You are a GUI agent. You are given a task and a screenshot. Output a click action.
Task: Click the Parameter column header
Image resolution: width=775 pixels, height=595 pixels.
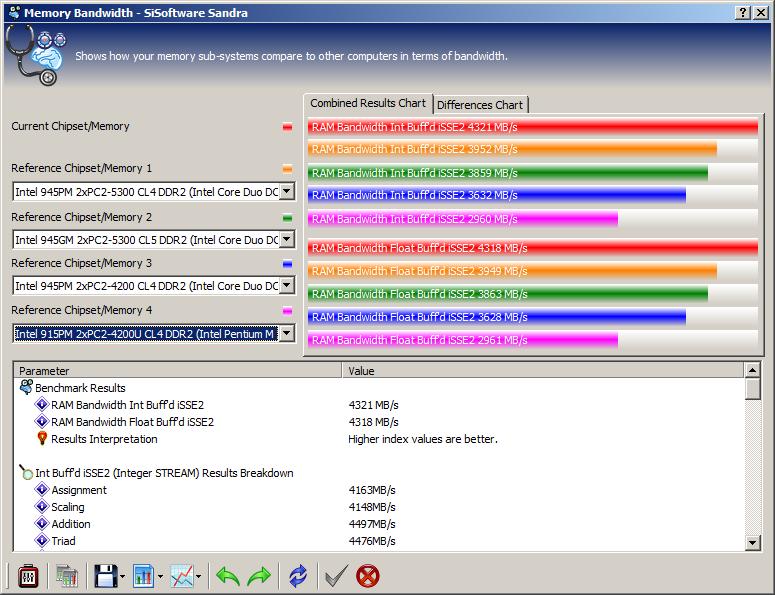click(x=178, y=371)
